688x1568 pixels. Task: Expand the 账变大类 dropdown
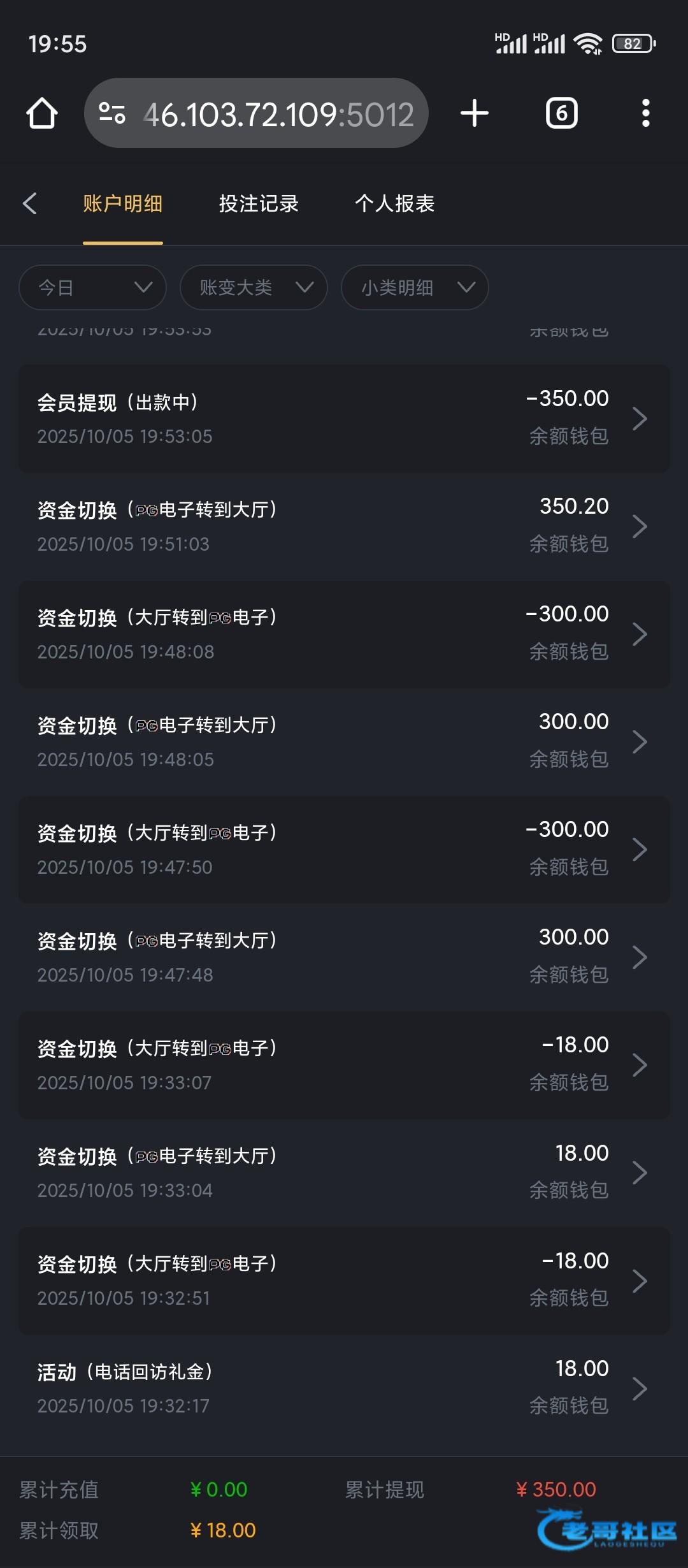tap(254, 287)
